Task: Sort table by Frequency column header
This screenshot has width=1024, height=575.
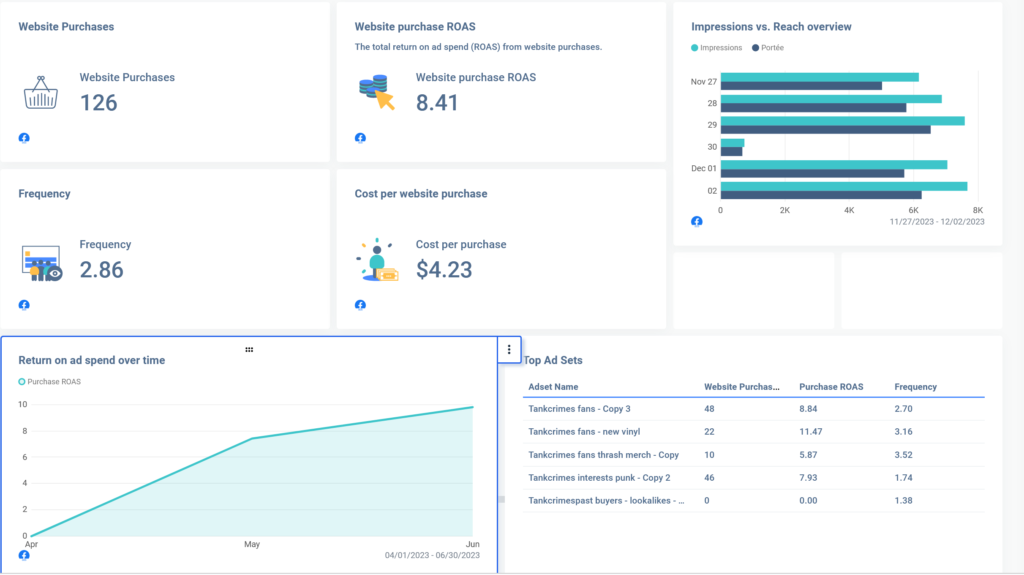Action: [916, 387]
